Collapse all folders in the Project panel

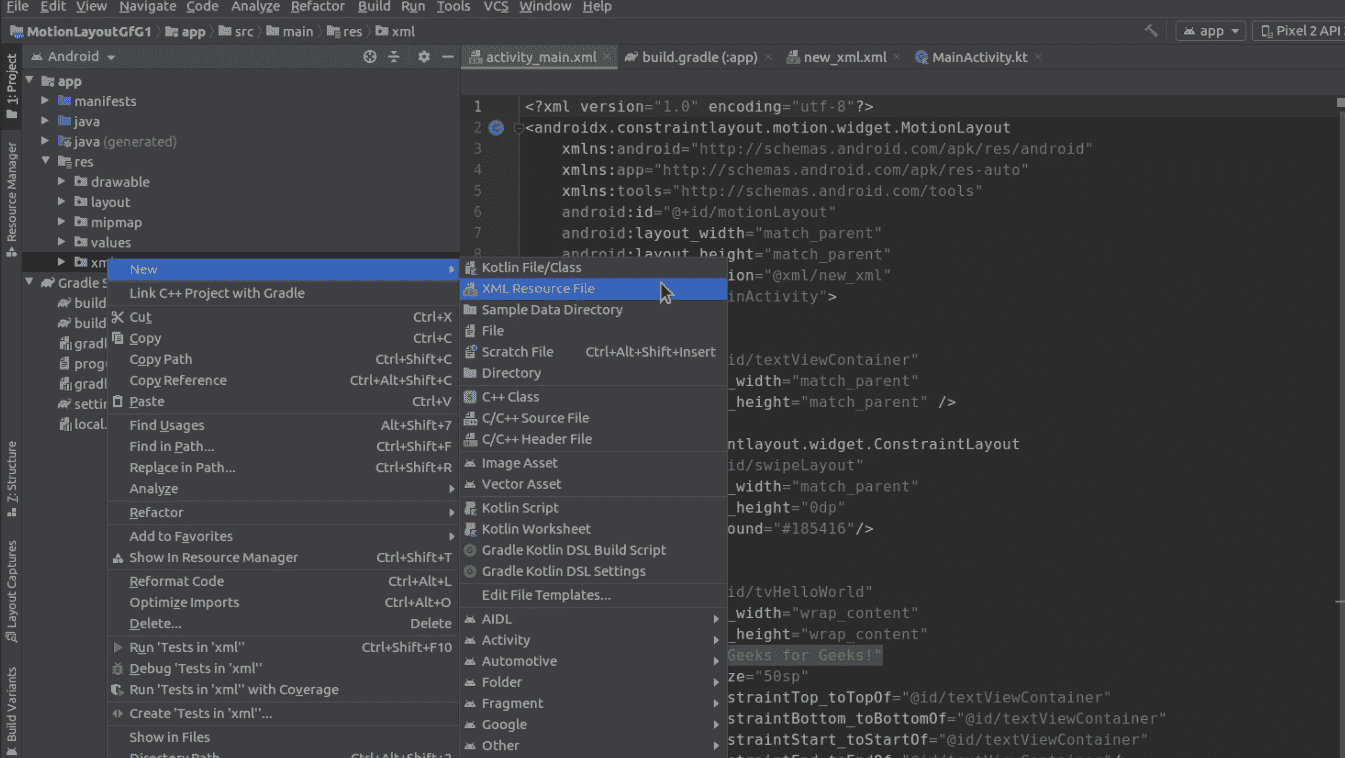(394, 57)
